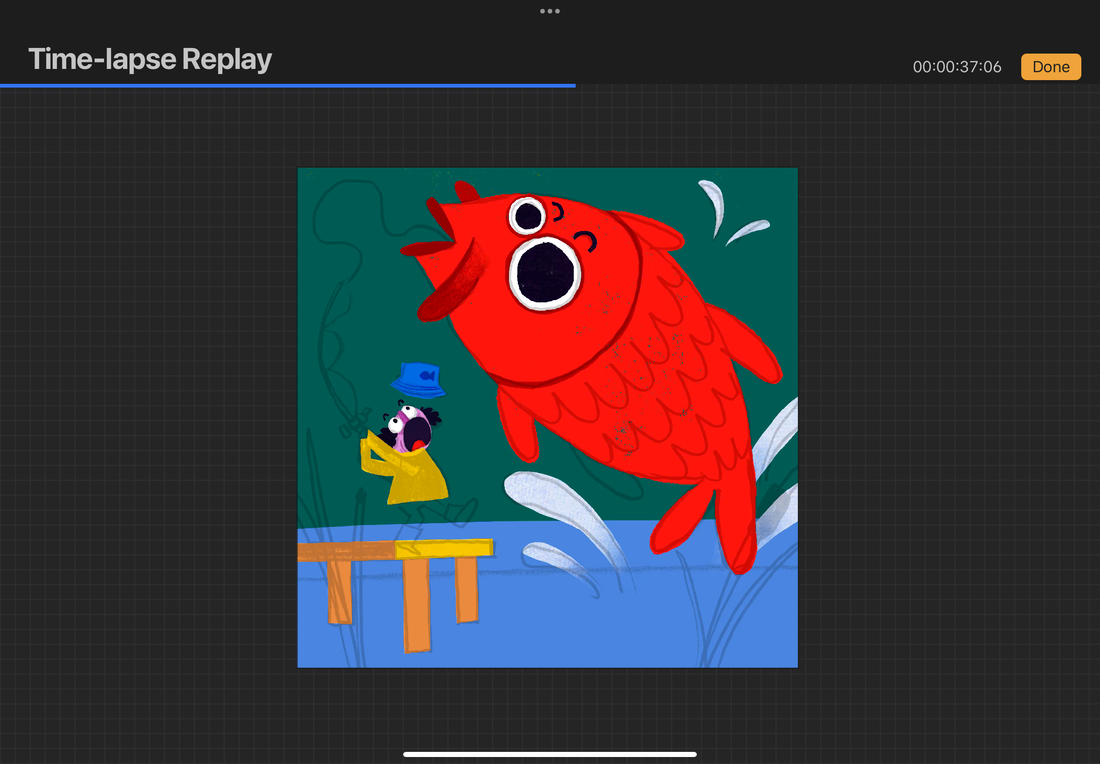This screenshot has width=1100, height=764.
Task: Open the three-dot multitasking menu at top
Action: (x=549, y=11)
